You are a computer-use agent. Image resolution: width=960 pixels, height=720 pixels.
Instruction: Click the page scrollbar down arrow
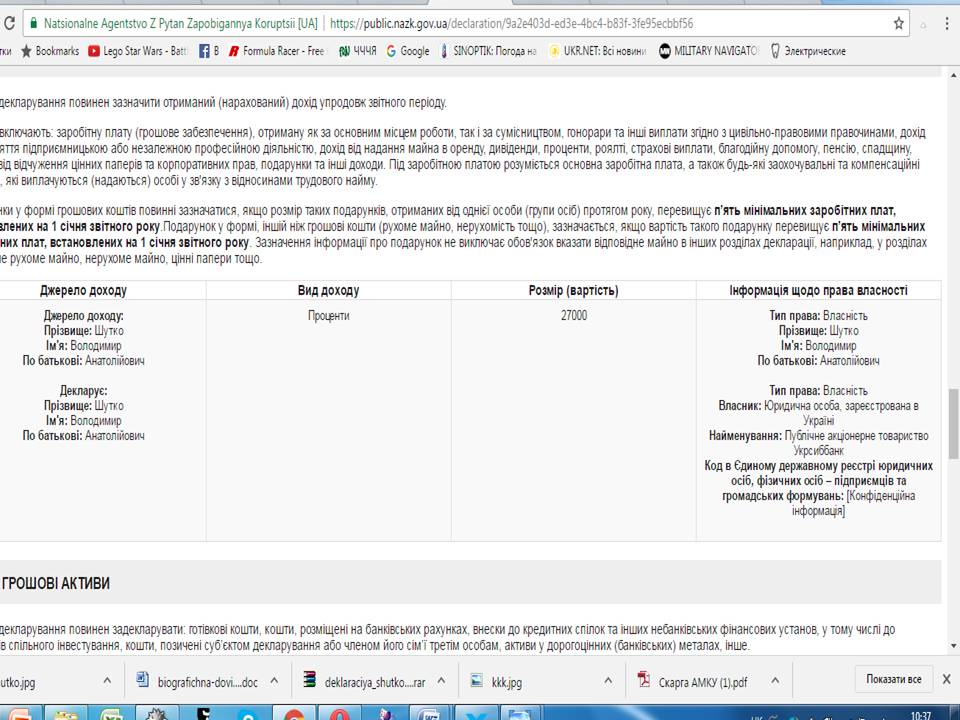pos(953,645)
